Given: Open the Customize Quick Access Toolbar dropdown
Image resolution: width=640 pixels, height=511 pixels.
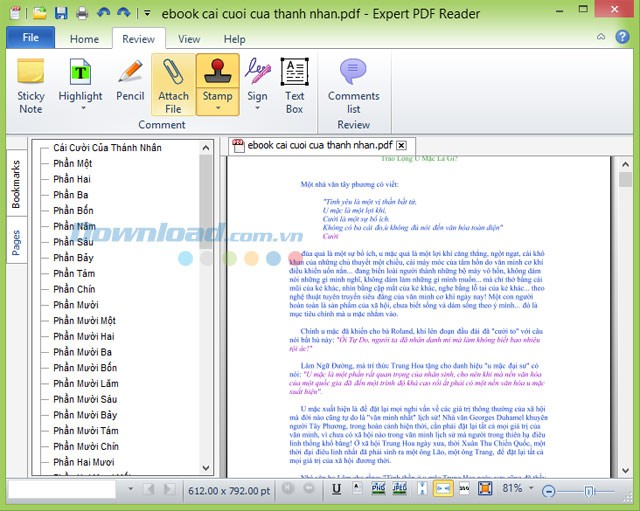Looking at the screenshot, I should [x=147, y=13].
